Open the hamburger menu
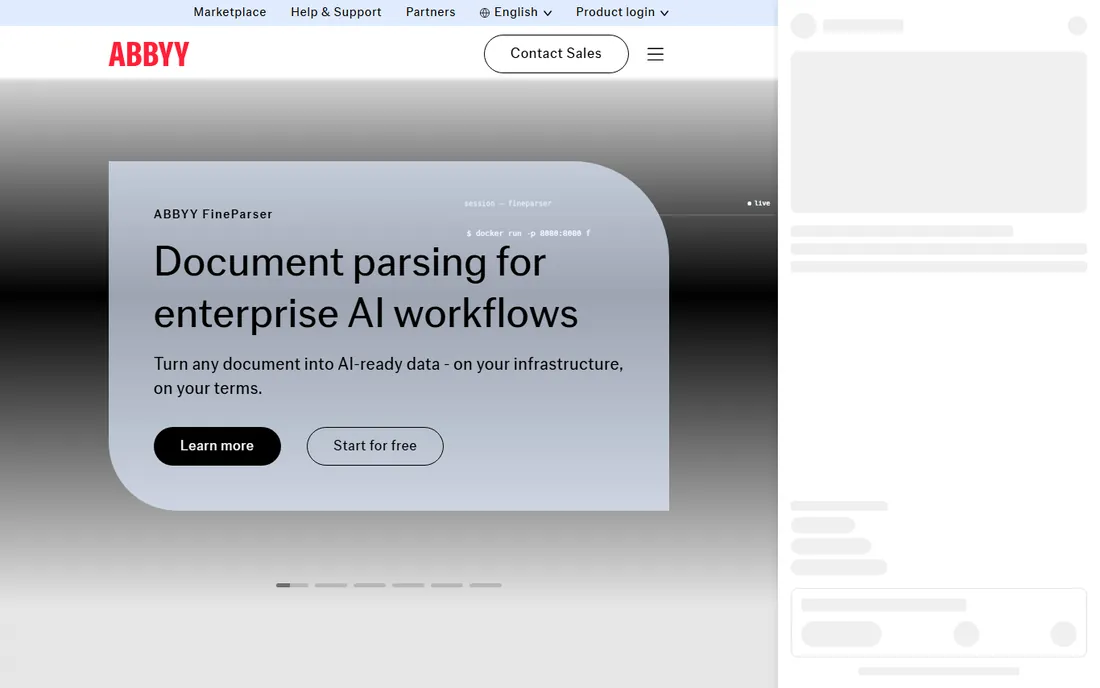This screenshot has height=688, width=1100. click(x=655, y=54)
